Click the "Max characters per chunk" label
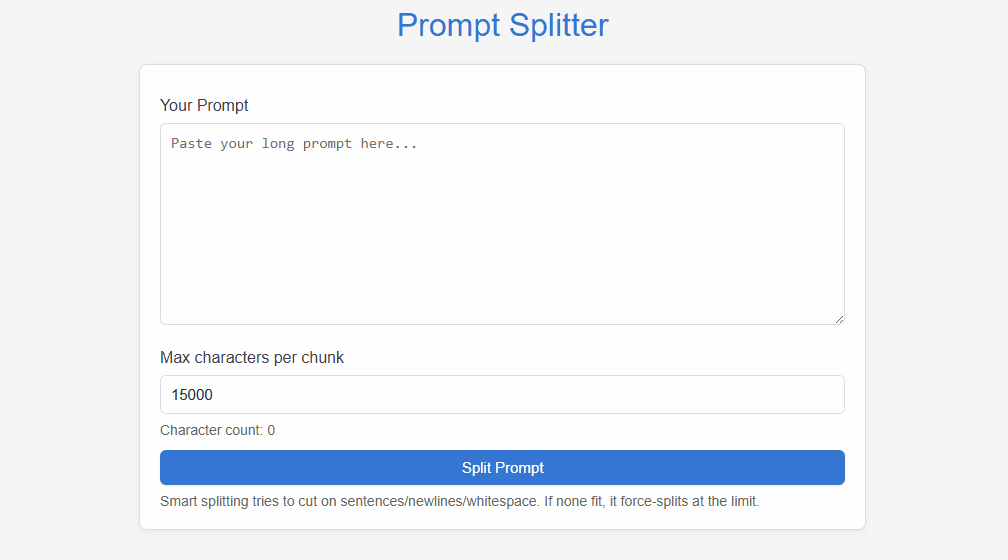 [x=252, y=357]
